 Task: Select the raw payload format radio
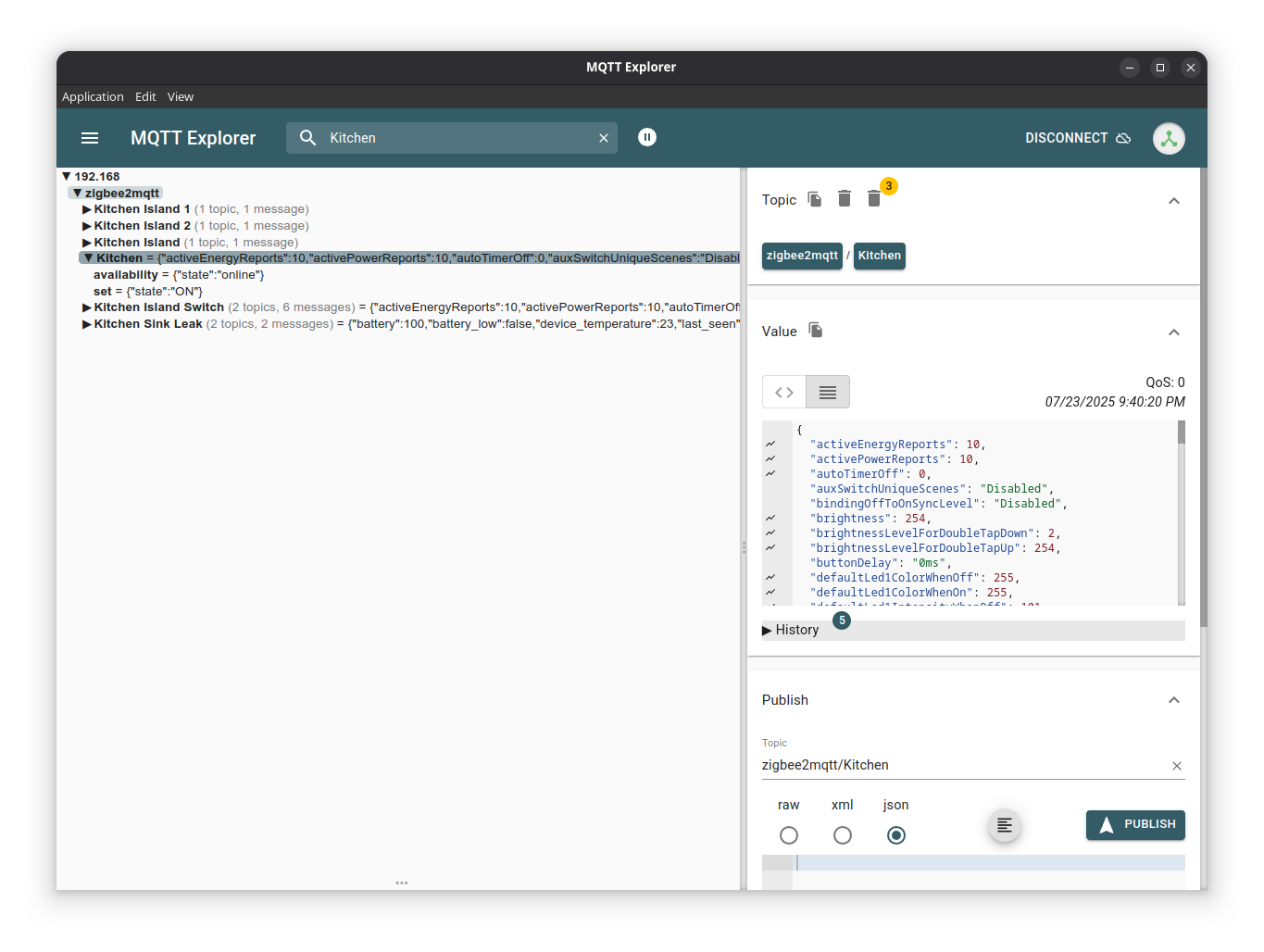[789, 835]
